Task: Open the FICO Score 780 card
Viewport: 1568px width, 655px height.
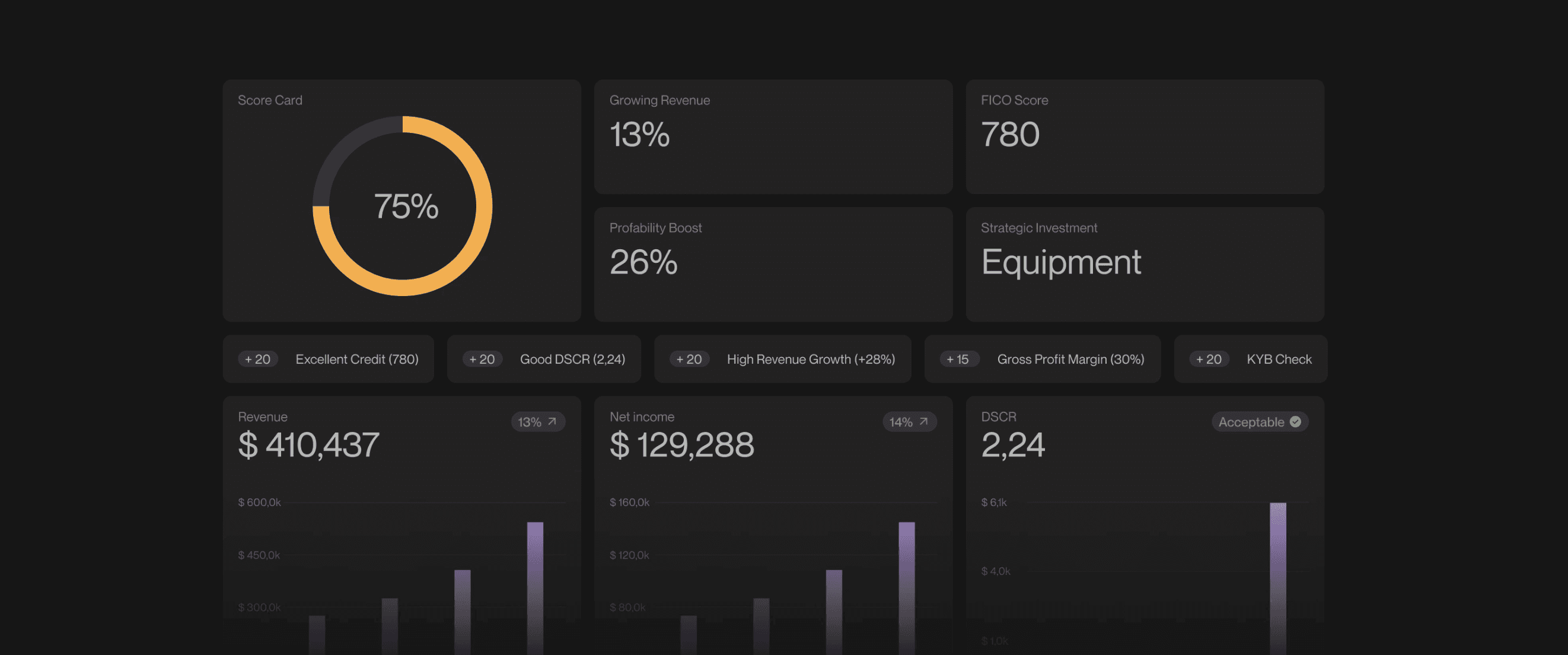Action: click(x=1145, y=137)
